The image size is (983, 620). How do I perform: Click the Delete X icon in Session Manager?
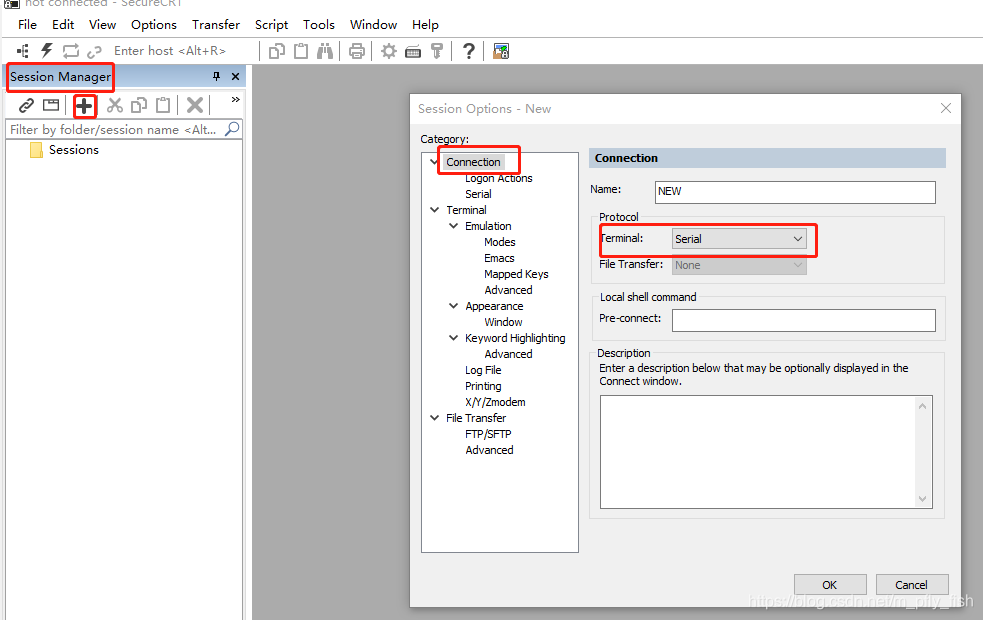point(195,105)
